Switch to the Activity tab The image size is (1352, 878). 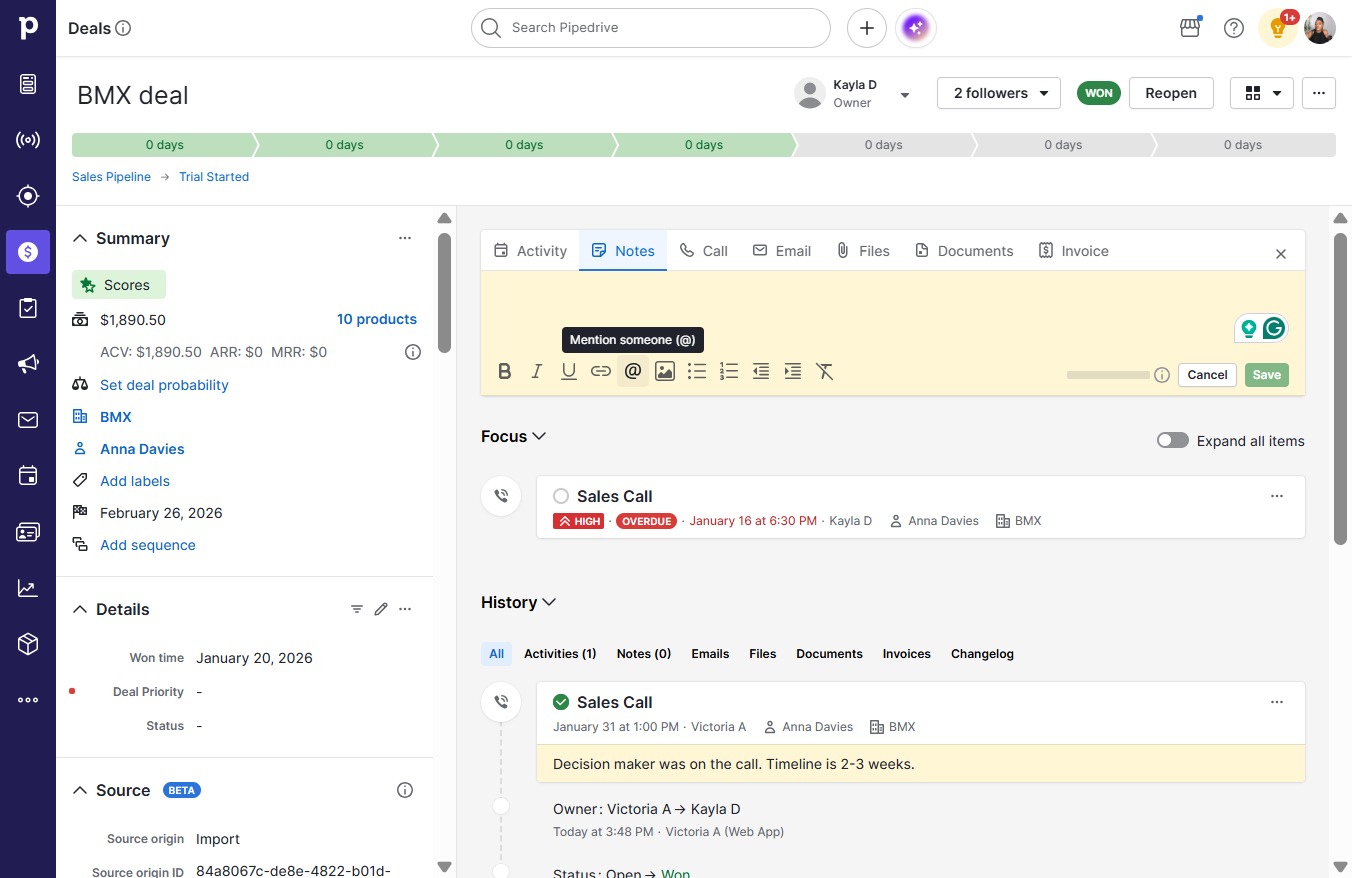[530, 251]
